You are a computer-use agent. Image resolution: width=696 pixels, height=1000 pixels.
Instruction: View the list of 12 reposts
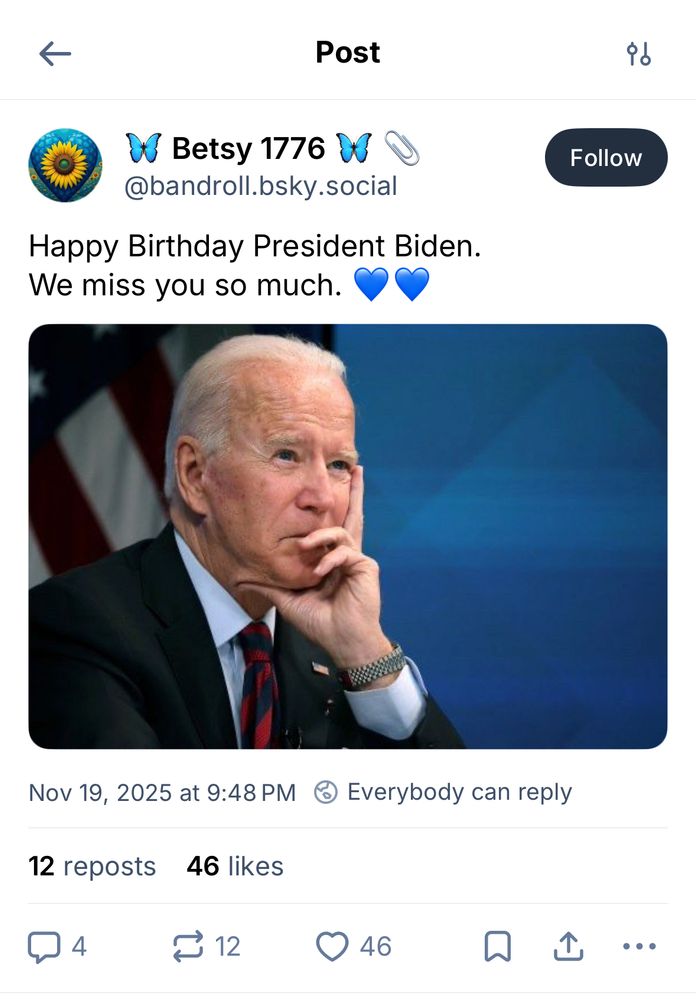[92, 866]
